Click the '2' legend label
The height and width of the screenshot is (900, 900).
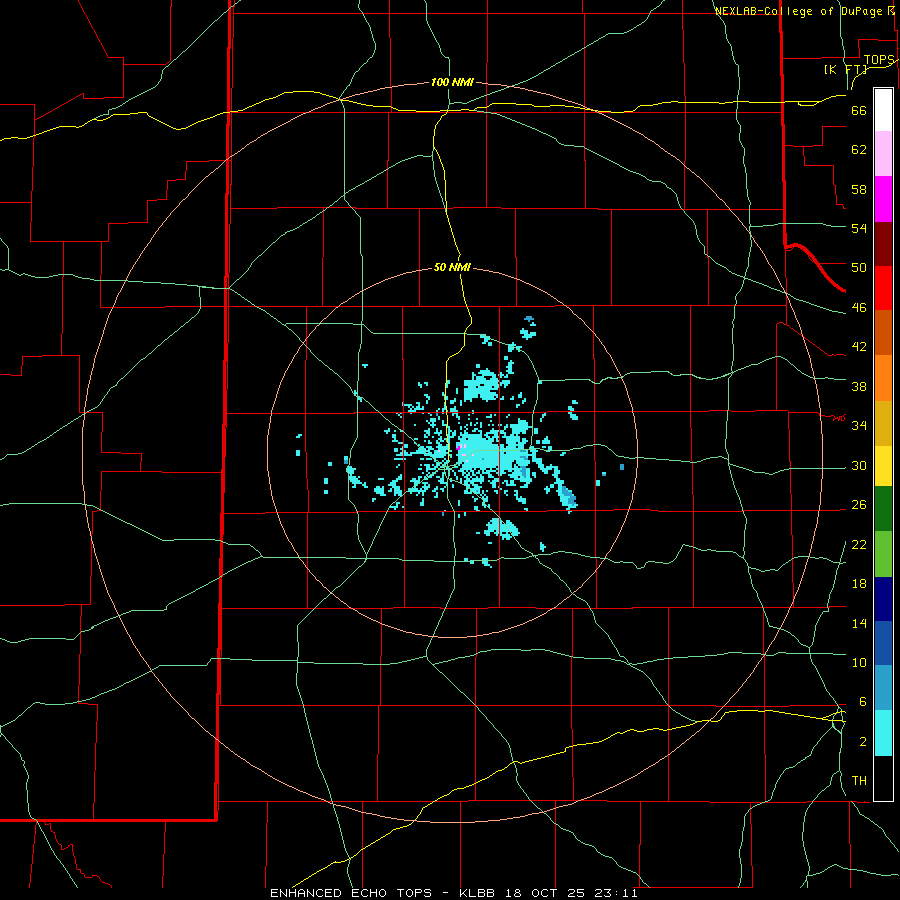(x=863, y=742)
